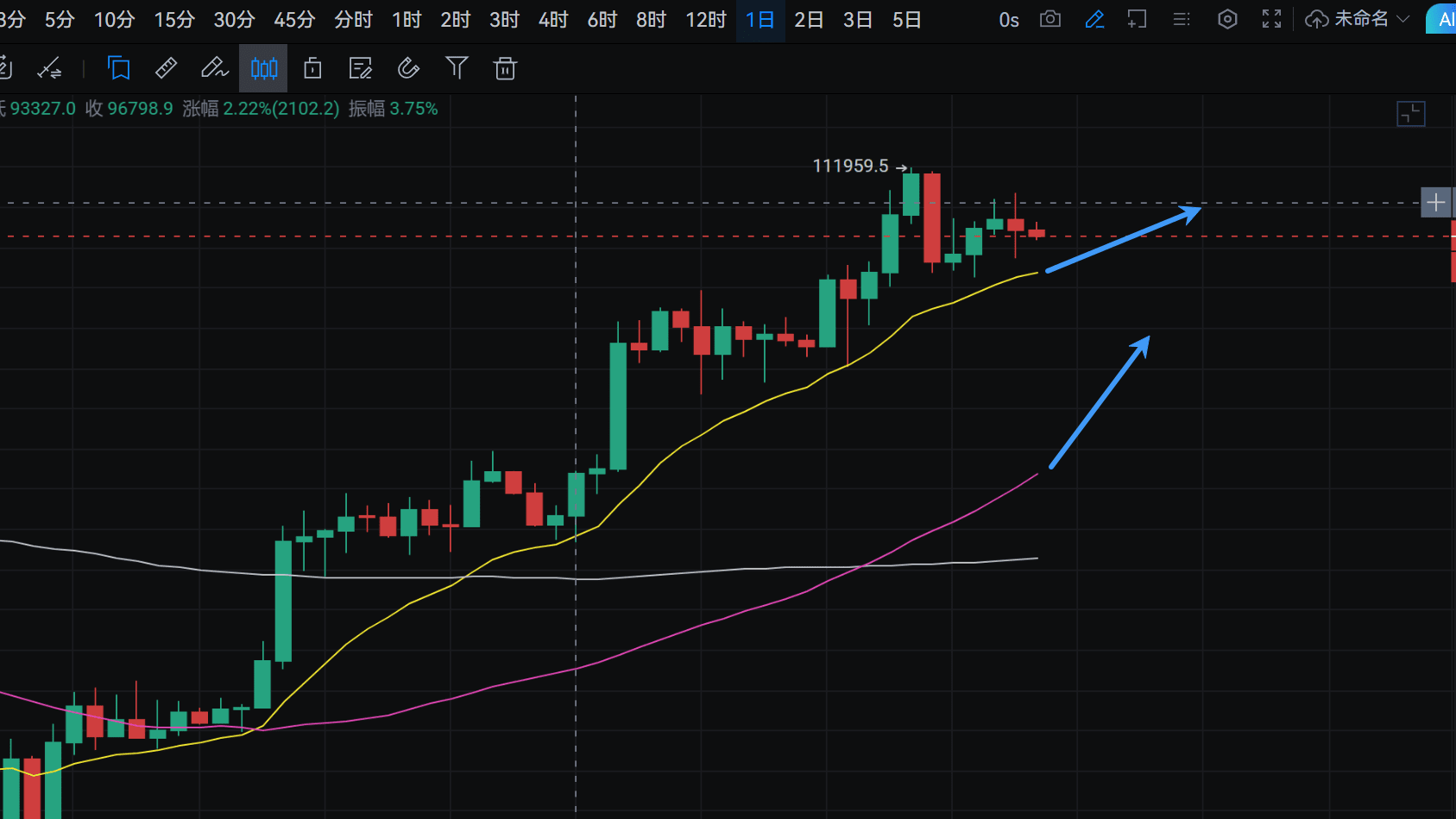
Task: Select the bookmark drawing tool
Action: (118, 68)
